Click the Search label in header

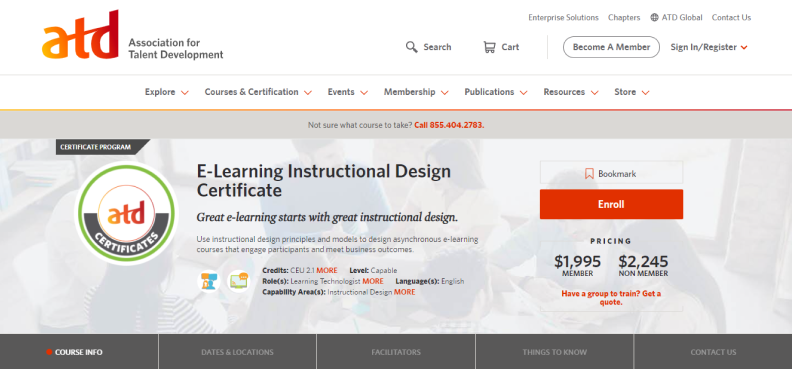[437, 47]
